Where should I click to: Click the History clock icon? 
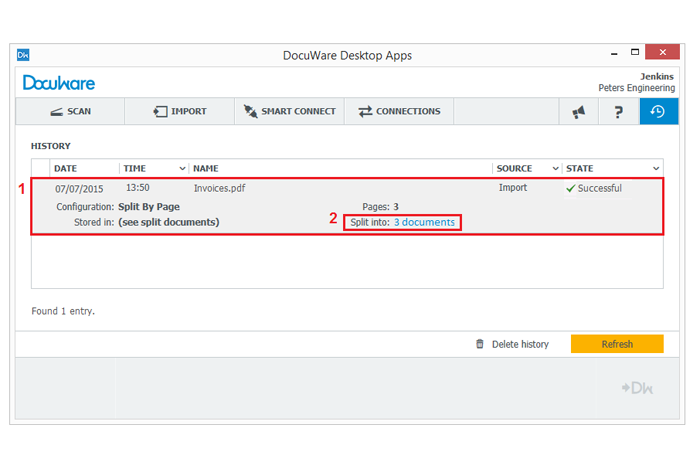point(658,112)
